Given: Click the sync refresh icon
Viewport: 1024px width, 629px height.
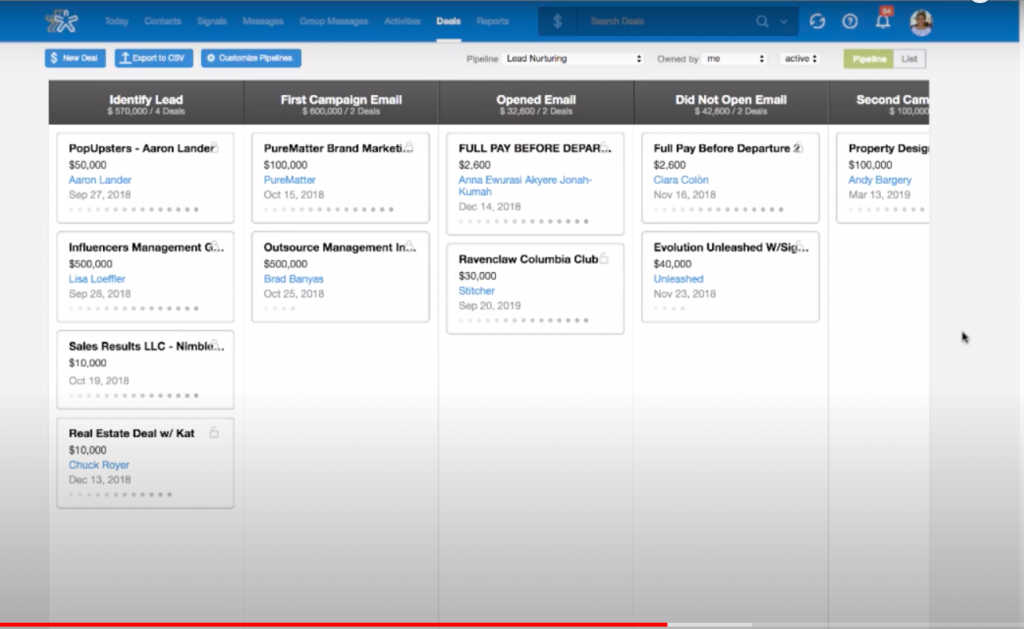Looking at the screenshot, I should 817,22.
